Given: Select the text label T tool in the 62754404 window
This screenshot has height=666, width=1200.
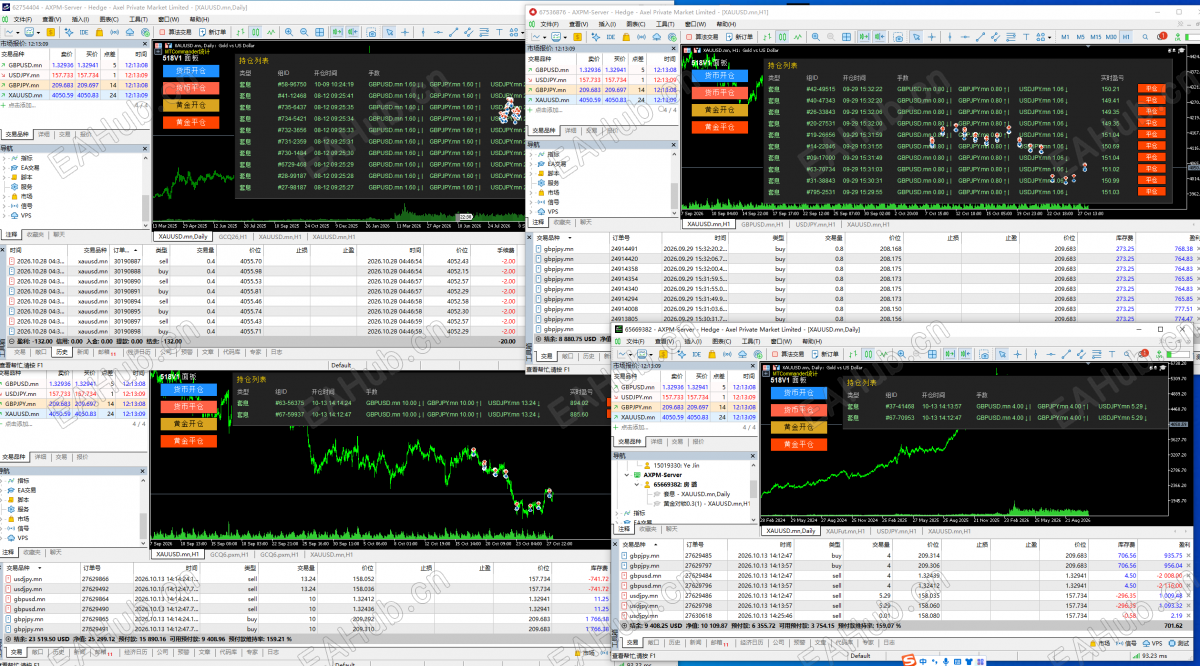Looking at the screenshot, I should 499,32.
